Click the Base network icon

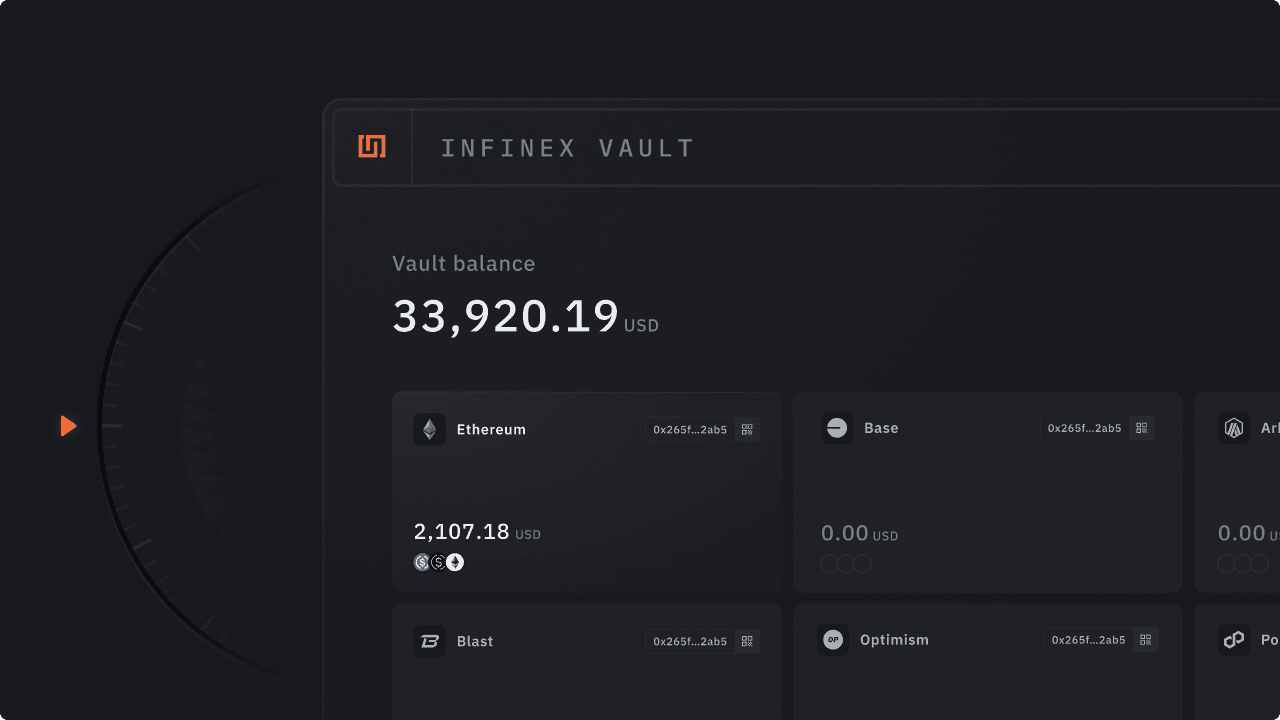[837, 428]
